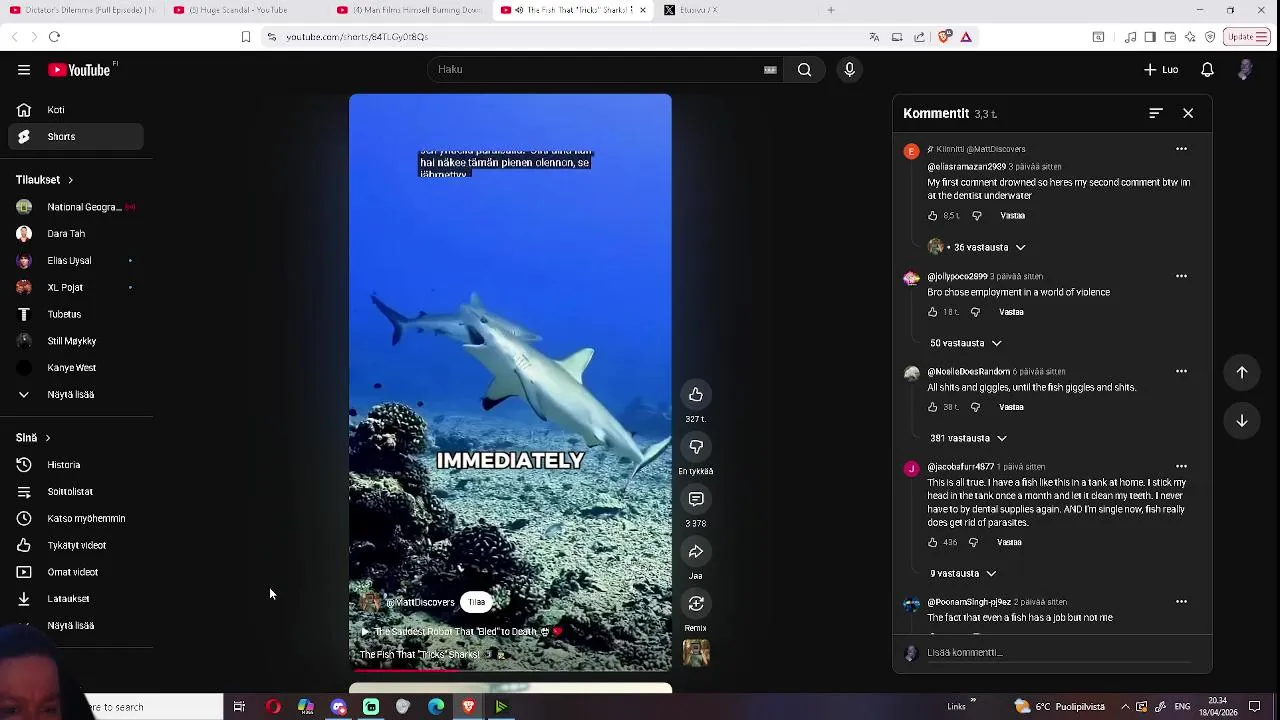The height and width of the screenshot is (720, 1280).
Task: Click the taskbar weather widget
Action: pyautogui.click(x=1061, y=707)
